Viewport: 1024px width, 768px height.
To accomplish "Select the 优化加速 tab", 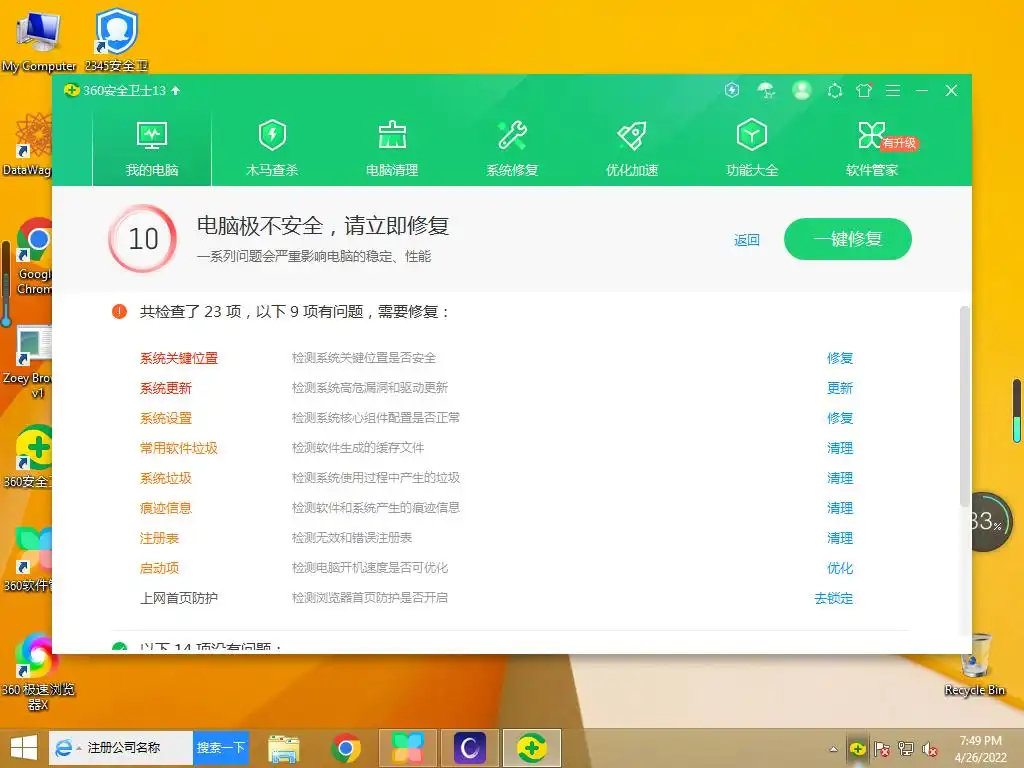I will pos(632,149).
